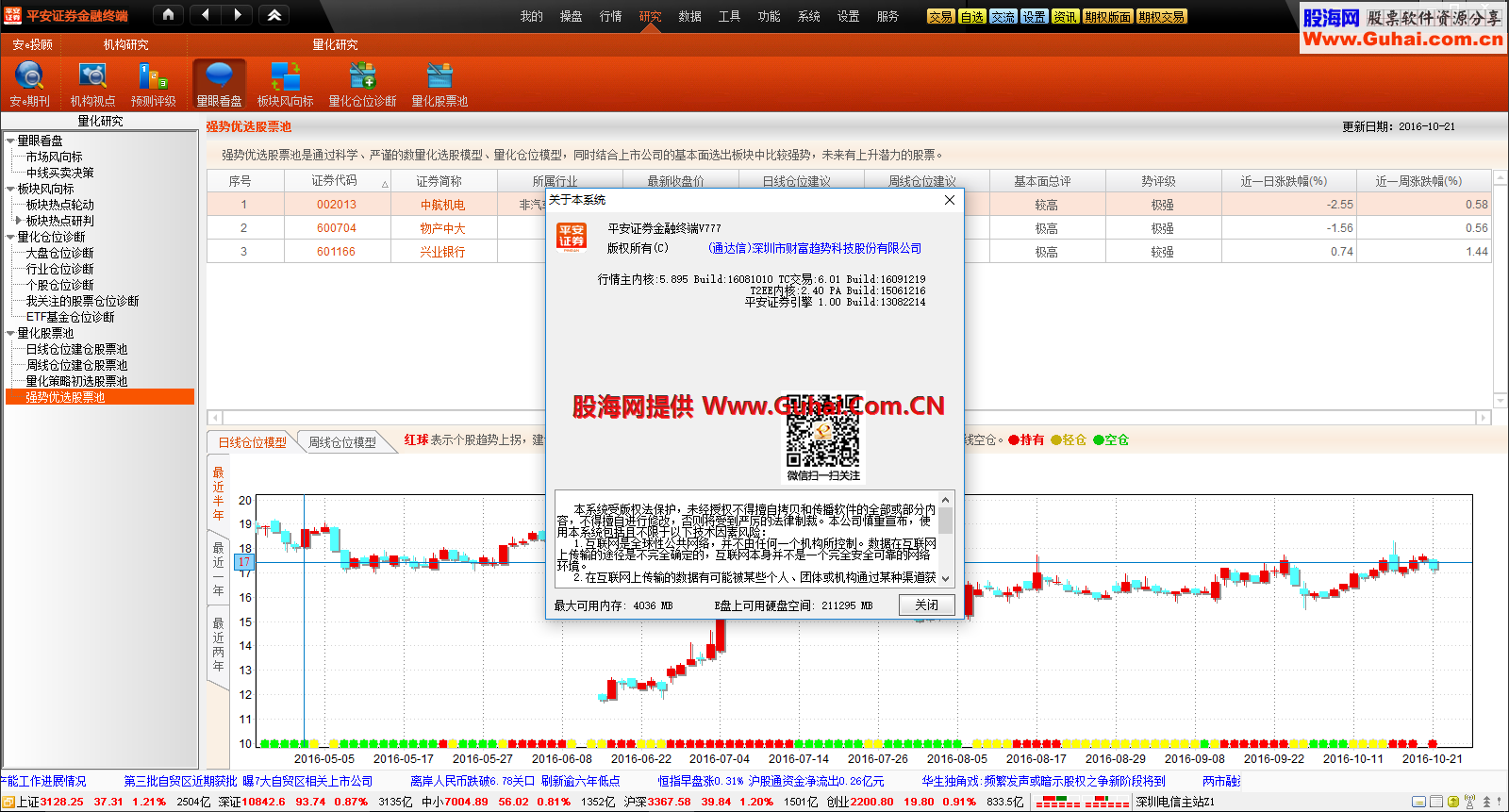The width and height of the screenshot is (1509, 812).
Task: Click the blue message box status icon
Action: 1419,802
